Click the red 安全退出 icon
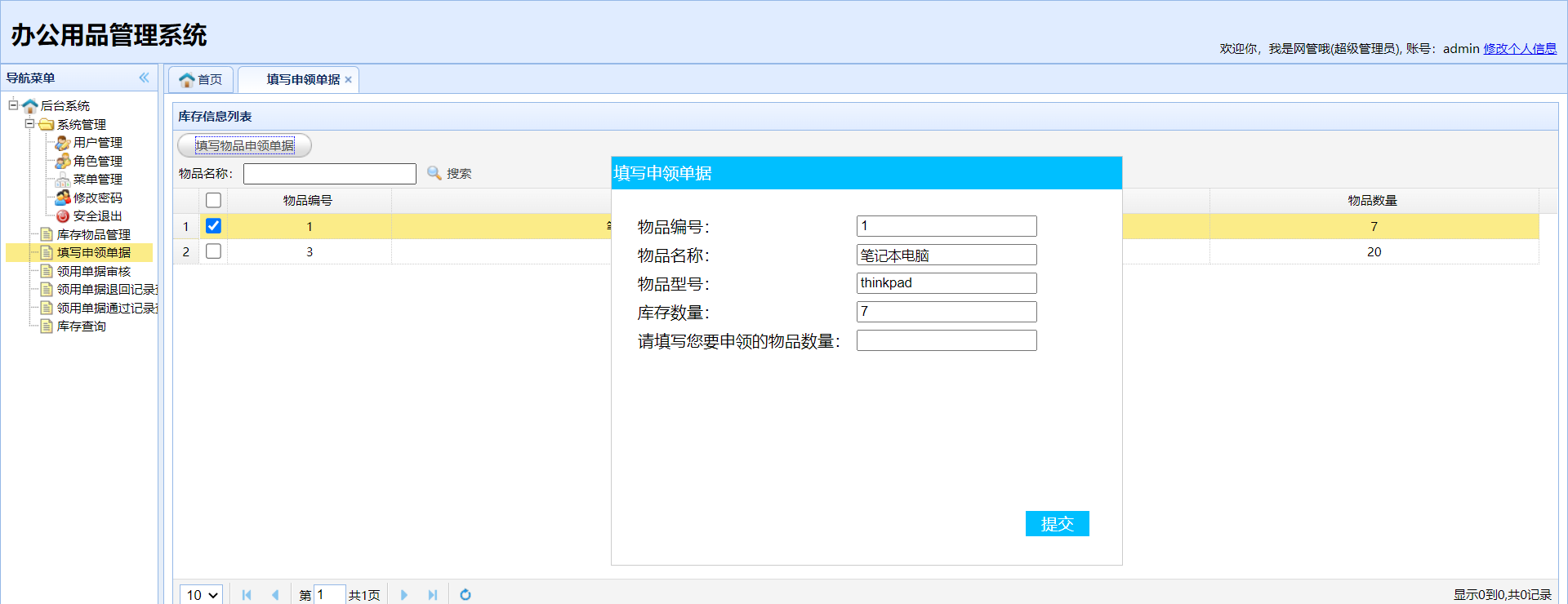The image size is (1568, 604). (63, 216)
